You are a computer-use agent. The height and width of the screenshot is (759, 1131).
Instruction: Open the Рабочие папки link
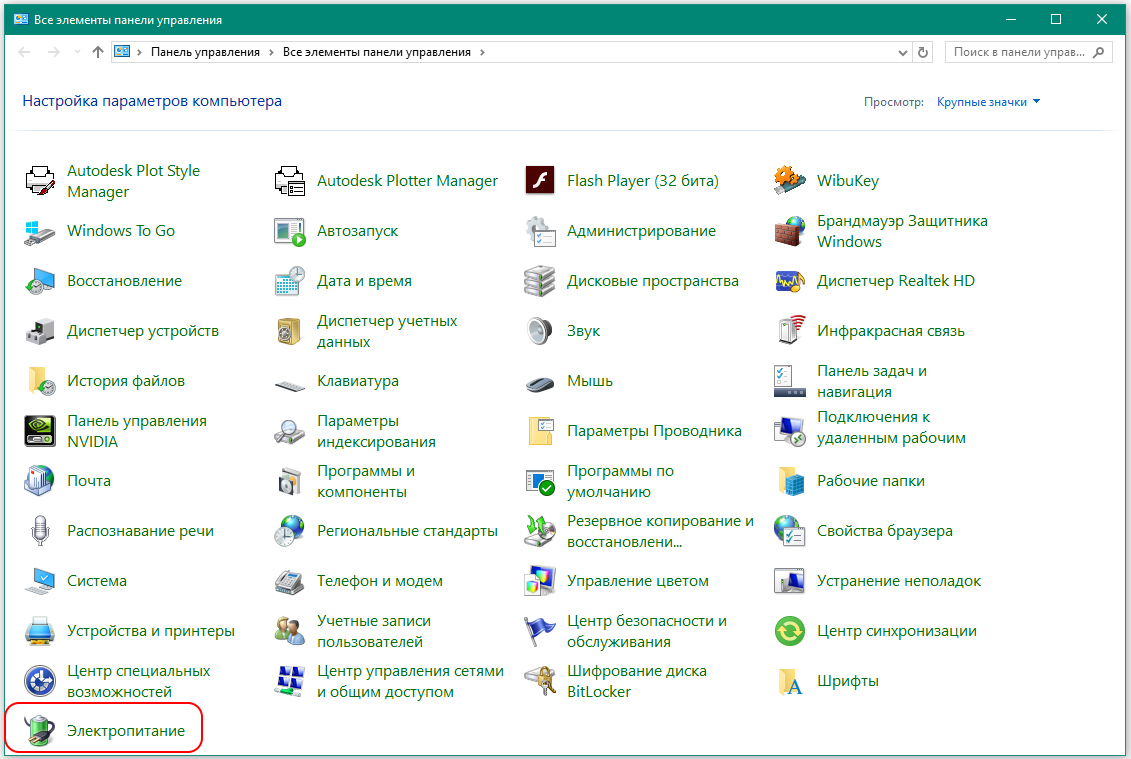(871, 481)
